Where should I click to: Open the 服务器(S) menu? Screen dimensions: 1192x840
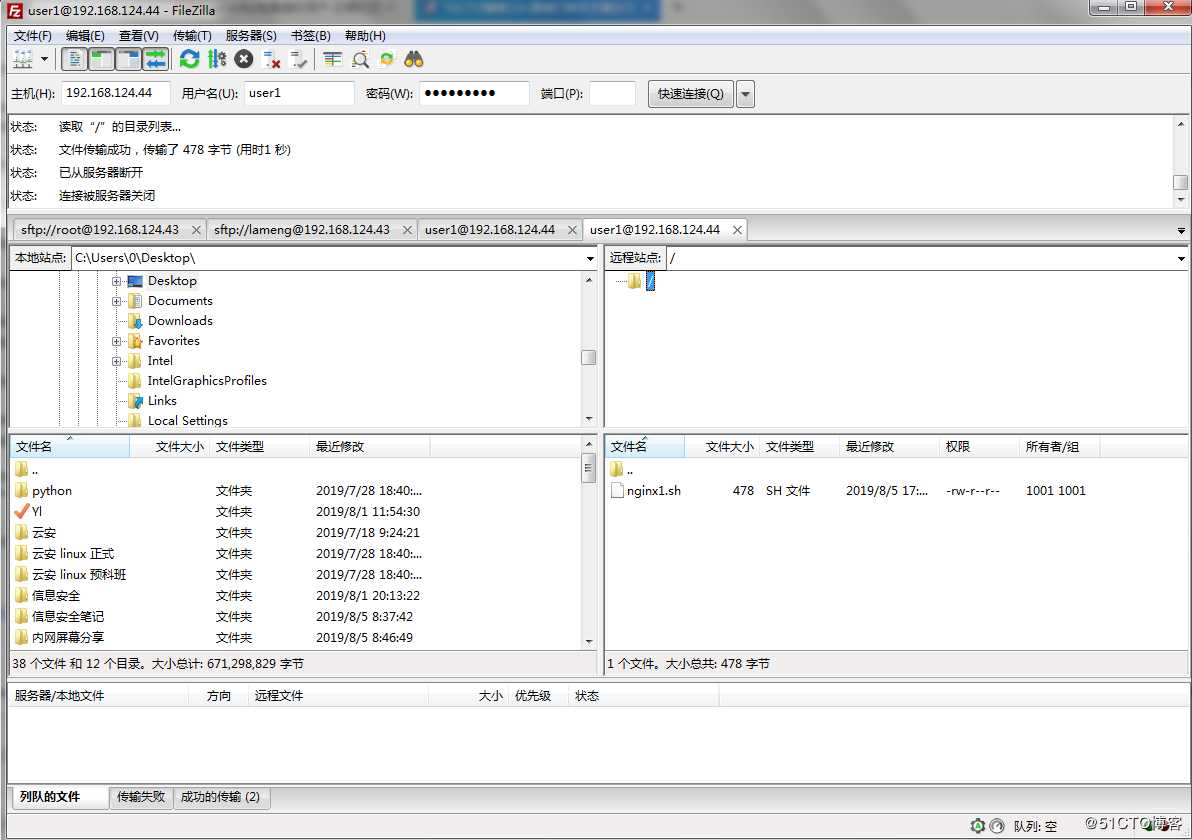click(x=251, y=36)
